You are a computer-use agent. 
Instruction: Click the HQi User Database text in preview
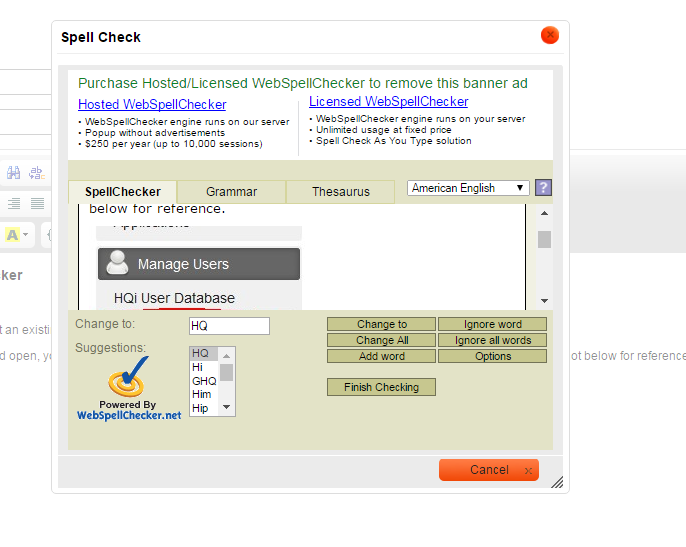(x=174, y=298)
